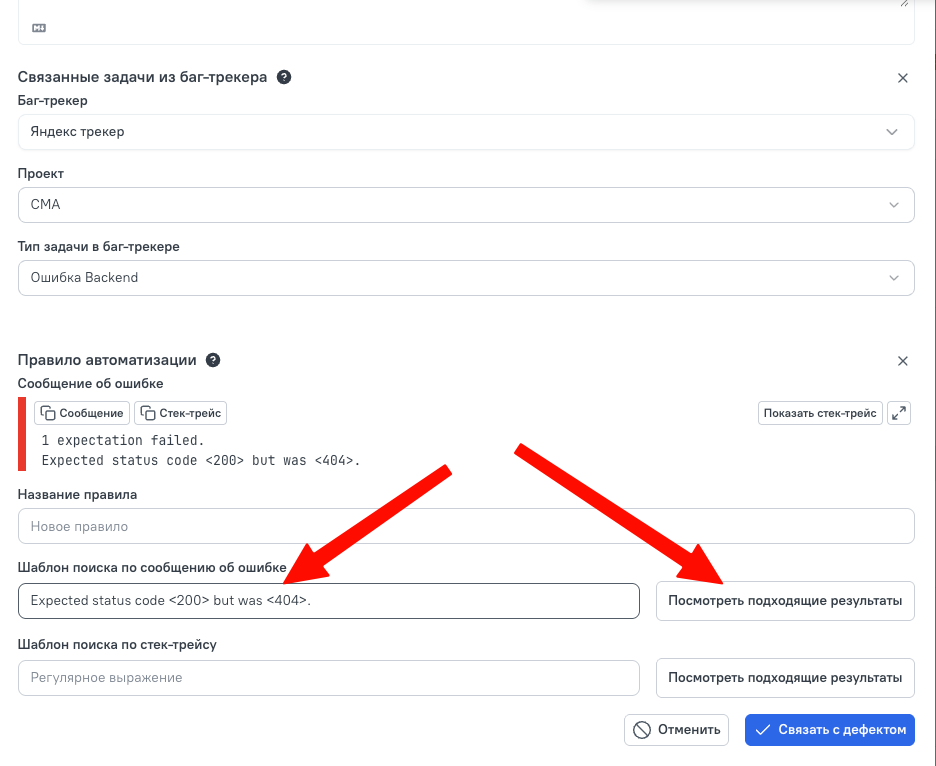Click the Показать стек-трейс button
Screen dimensions: 936x766
tap(820, 413)
